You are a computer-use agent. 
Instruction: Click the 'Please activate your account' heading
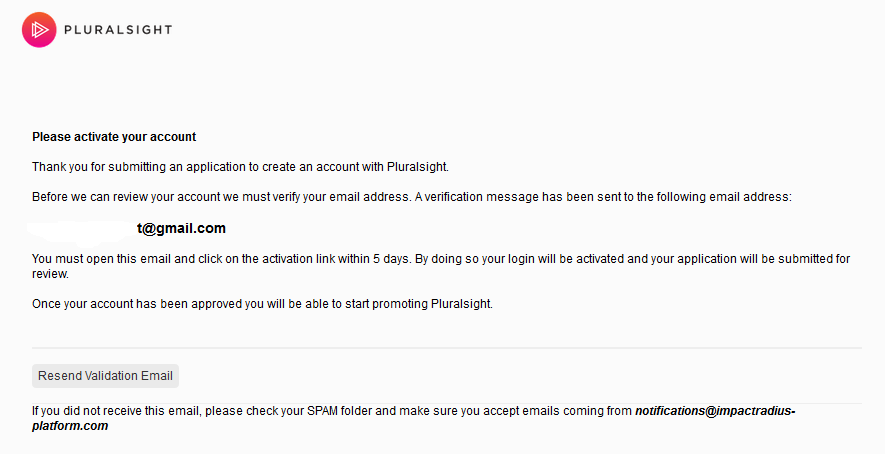point(114,137)
